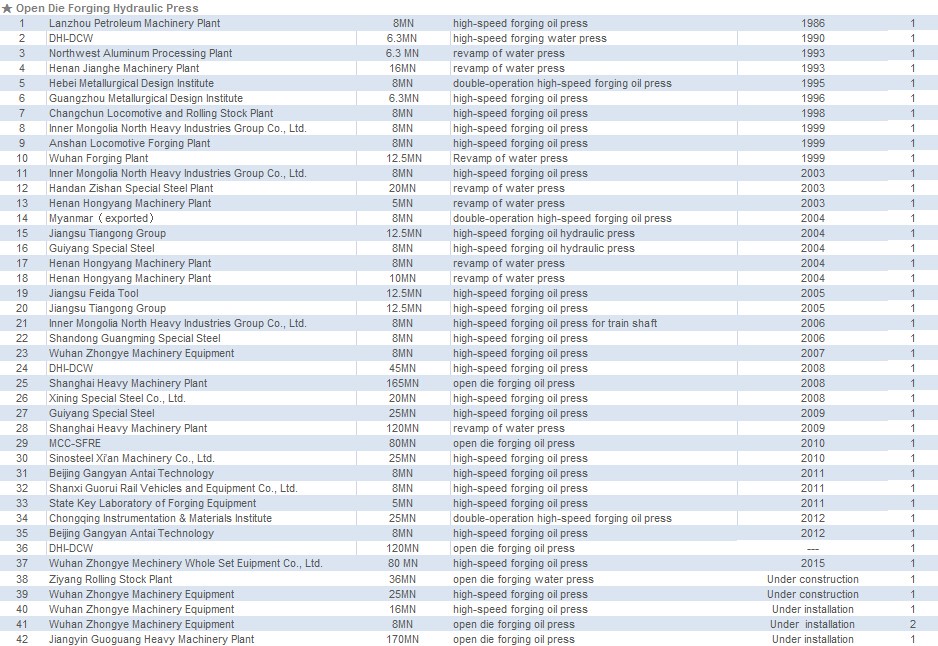Click the '80 MN' capacity in row 37

[x=403, y=563]
